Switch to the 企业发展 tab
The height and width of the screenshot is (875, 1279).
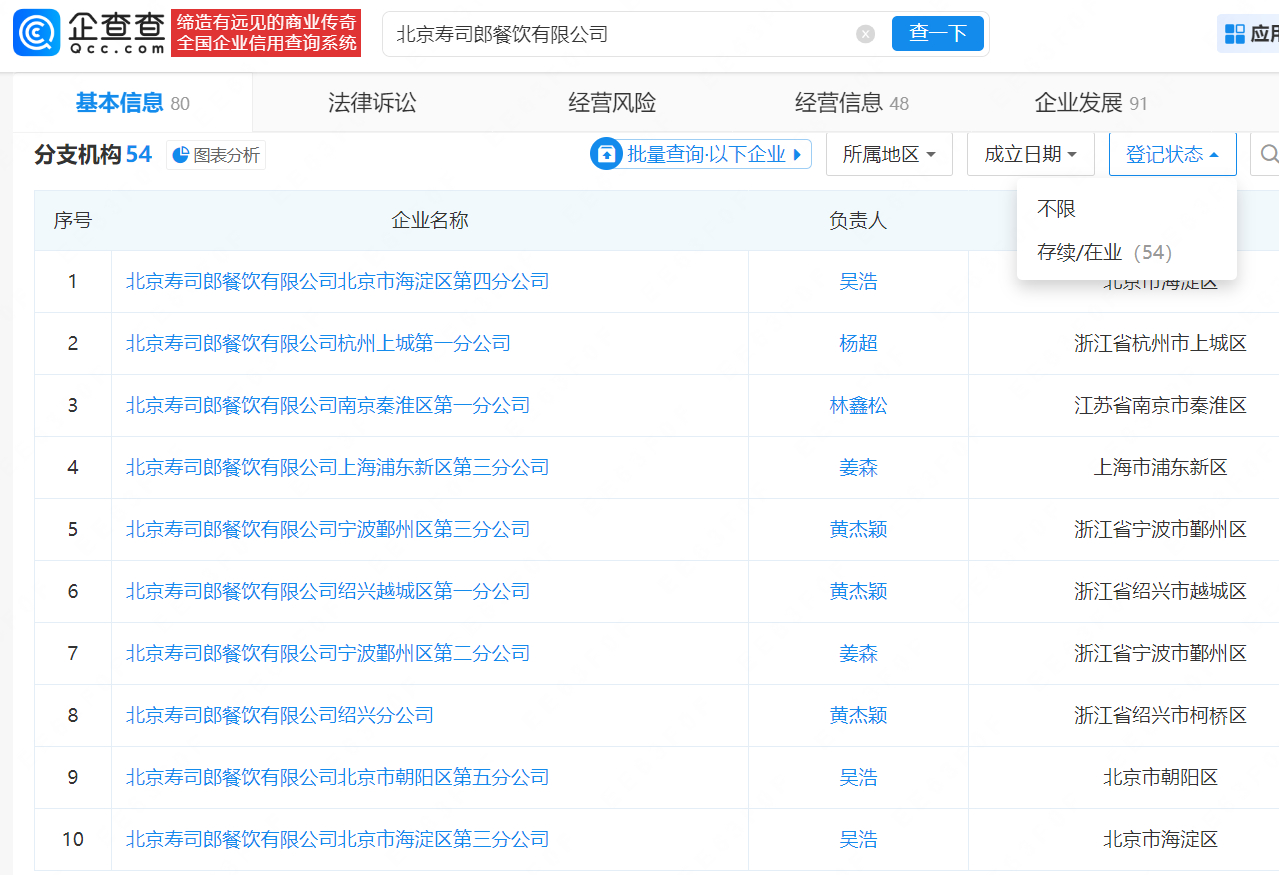point(1091,102)
